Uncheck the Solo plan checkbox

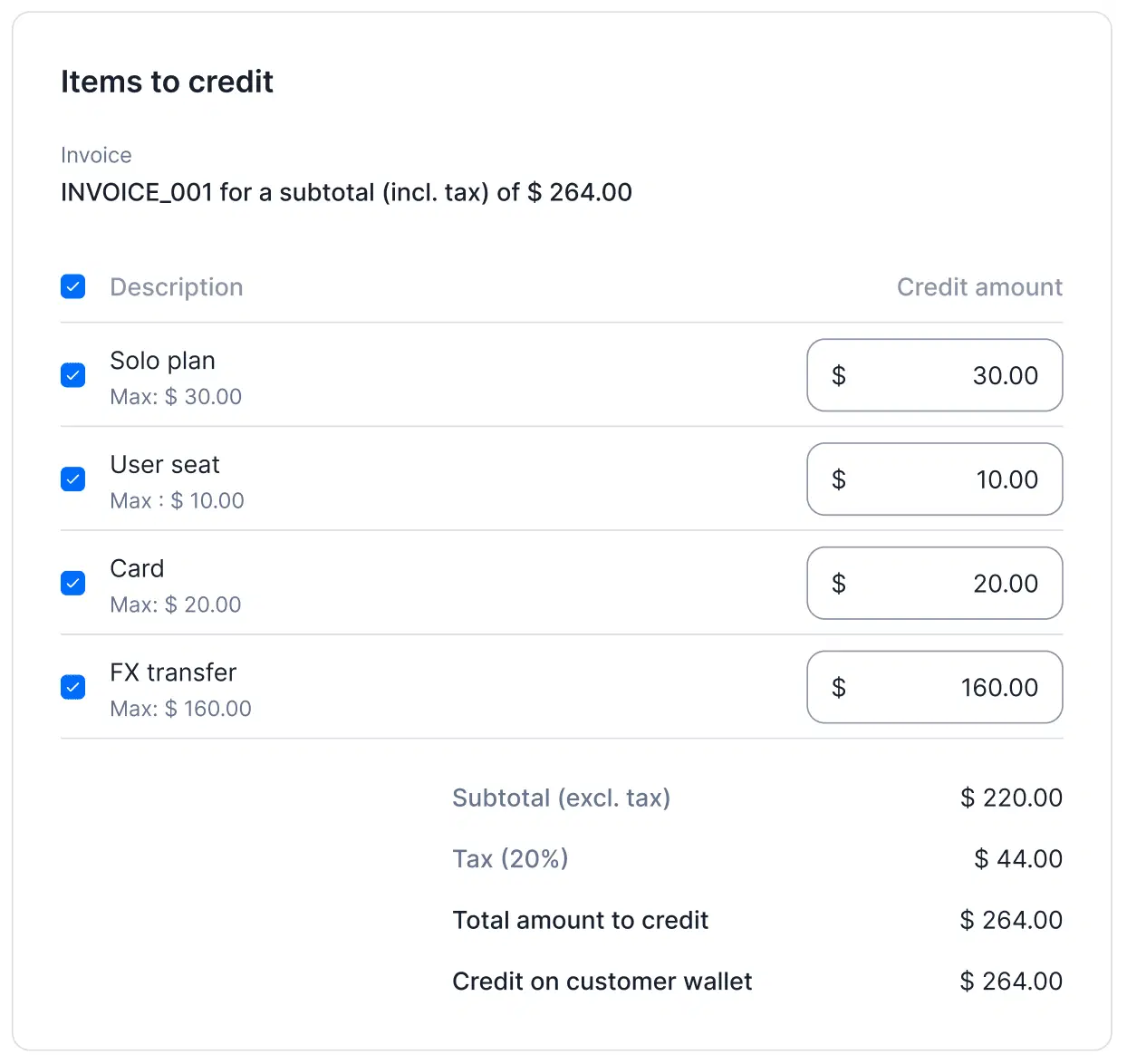[73, 375]
